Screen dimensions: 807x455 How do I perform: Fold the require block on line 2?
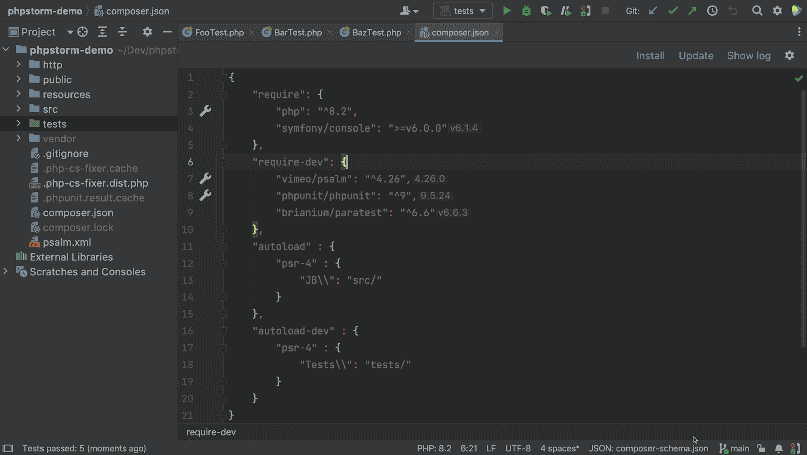click(x=222, y=94)
